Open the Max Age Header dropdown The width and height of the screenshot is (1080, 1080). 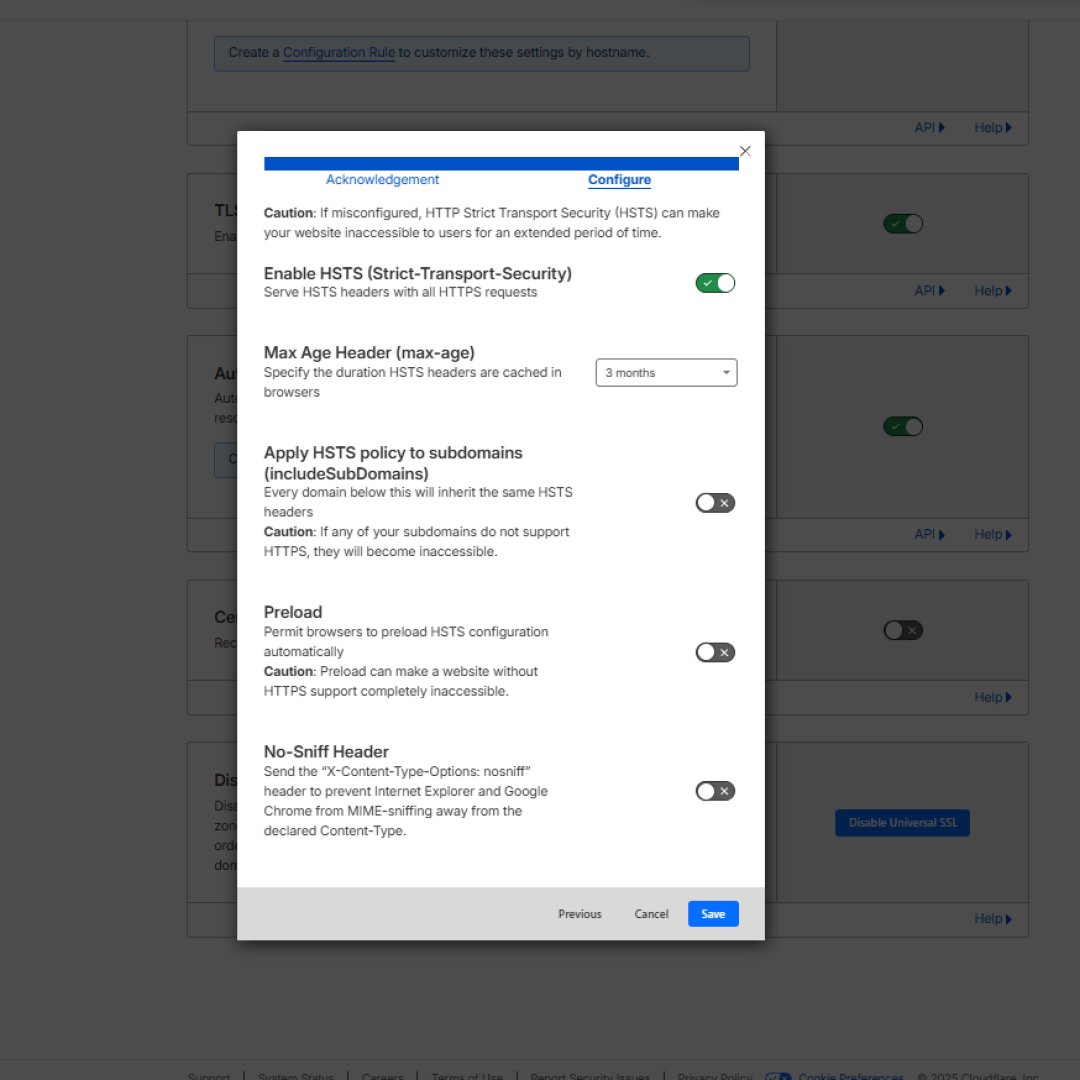(666, 373)
